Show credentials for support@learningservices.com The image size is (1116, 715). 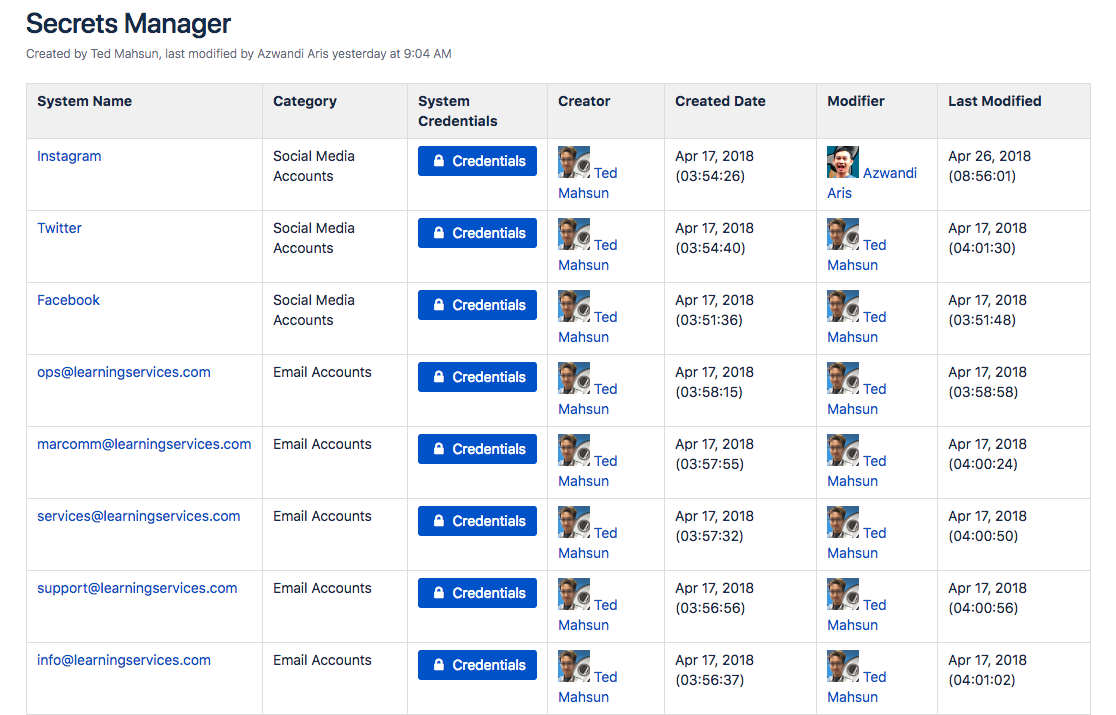478,593
